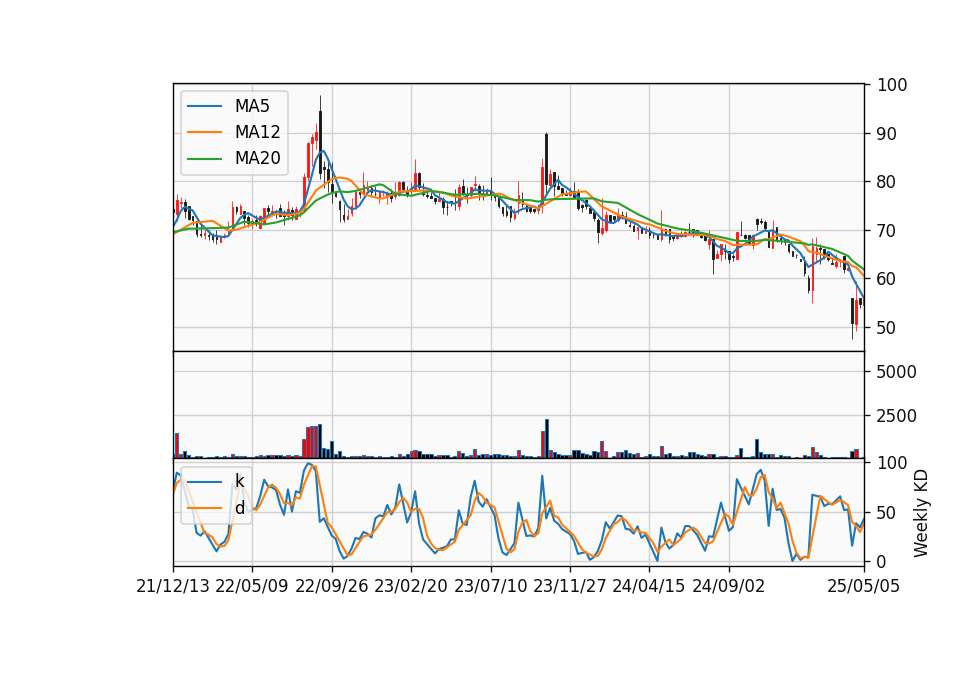The height and width of the screenshot is (690, 960).
Task: Click the date label 24/09/02
Action: [729, 586]
